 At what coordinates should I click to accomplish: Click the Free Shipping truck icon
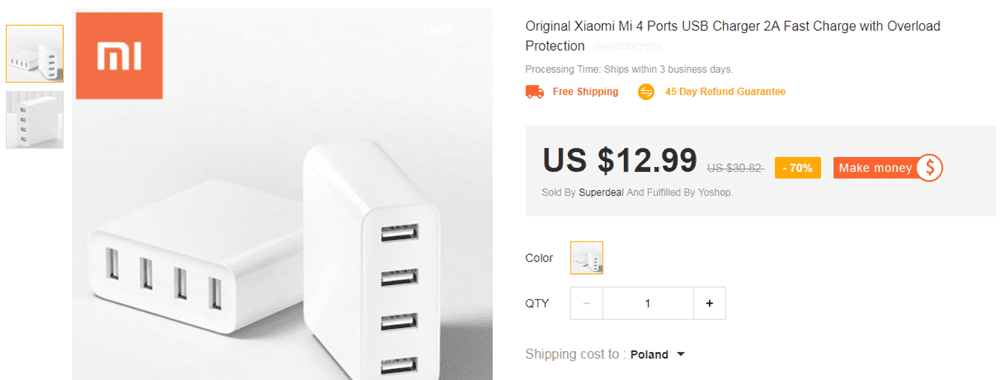coord(534,92)
